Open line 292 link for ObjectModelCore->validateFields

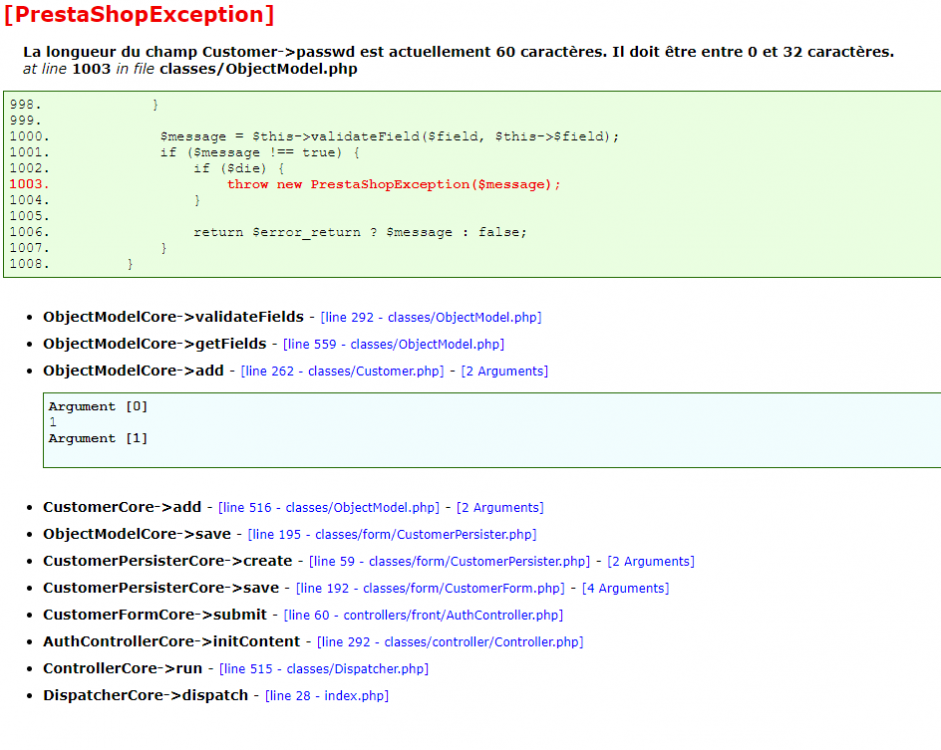pyautogui.click(x=431, y=316)
